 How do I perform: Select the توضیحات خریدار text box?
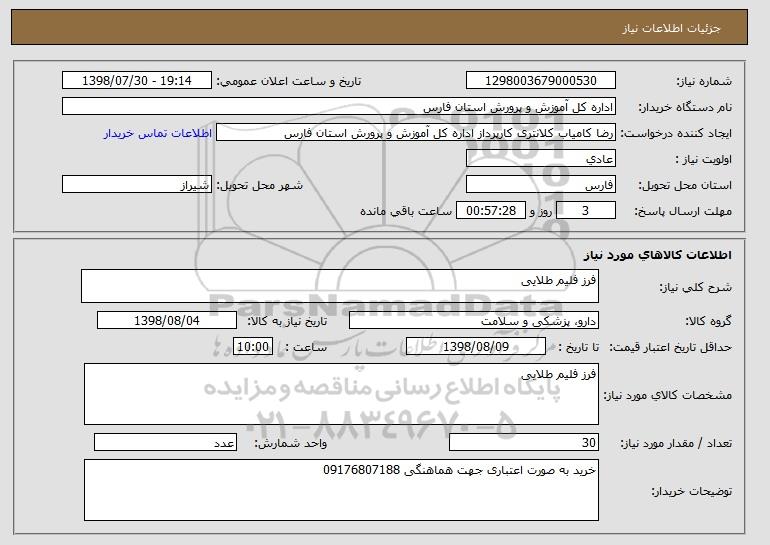[341, 490]
